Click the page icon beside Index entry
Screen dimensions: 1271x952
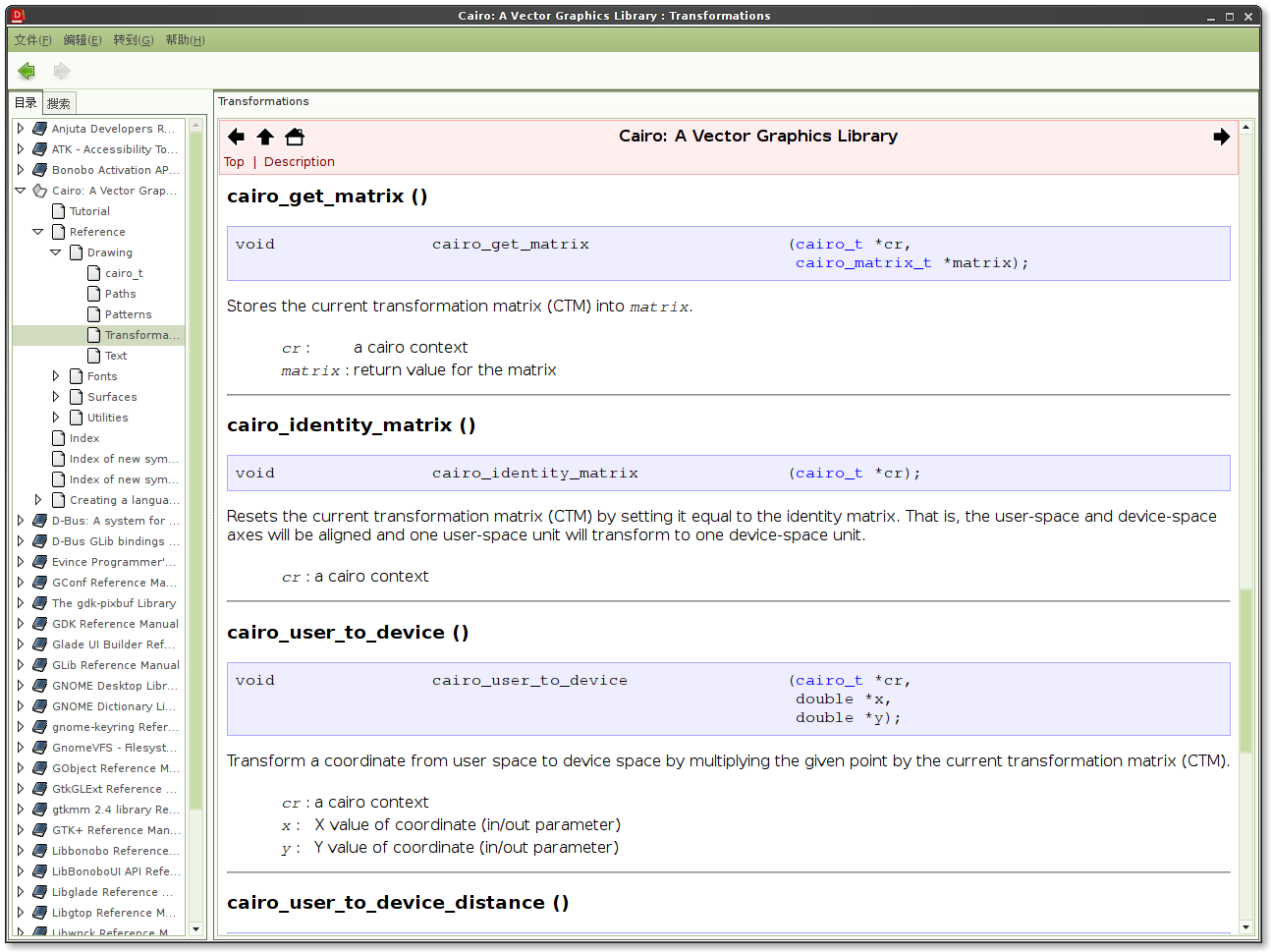tap(59, 438)
